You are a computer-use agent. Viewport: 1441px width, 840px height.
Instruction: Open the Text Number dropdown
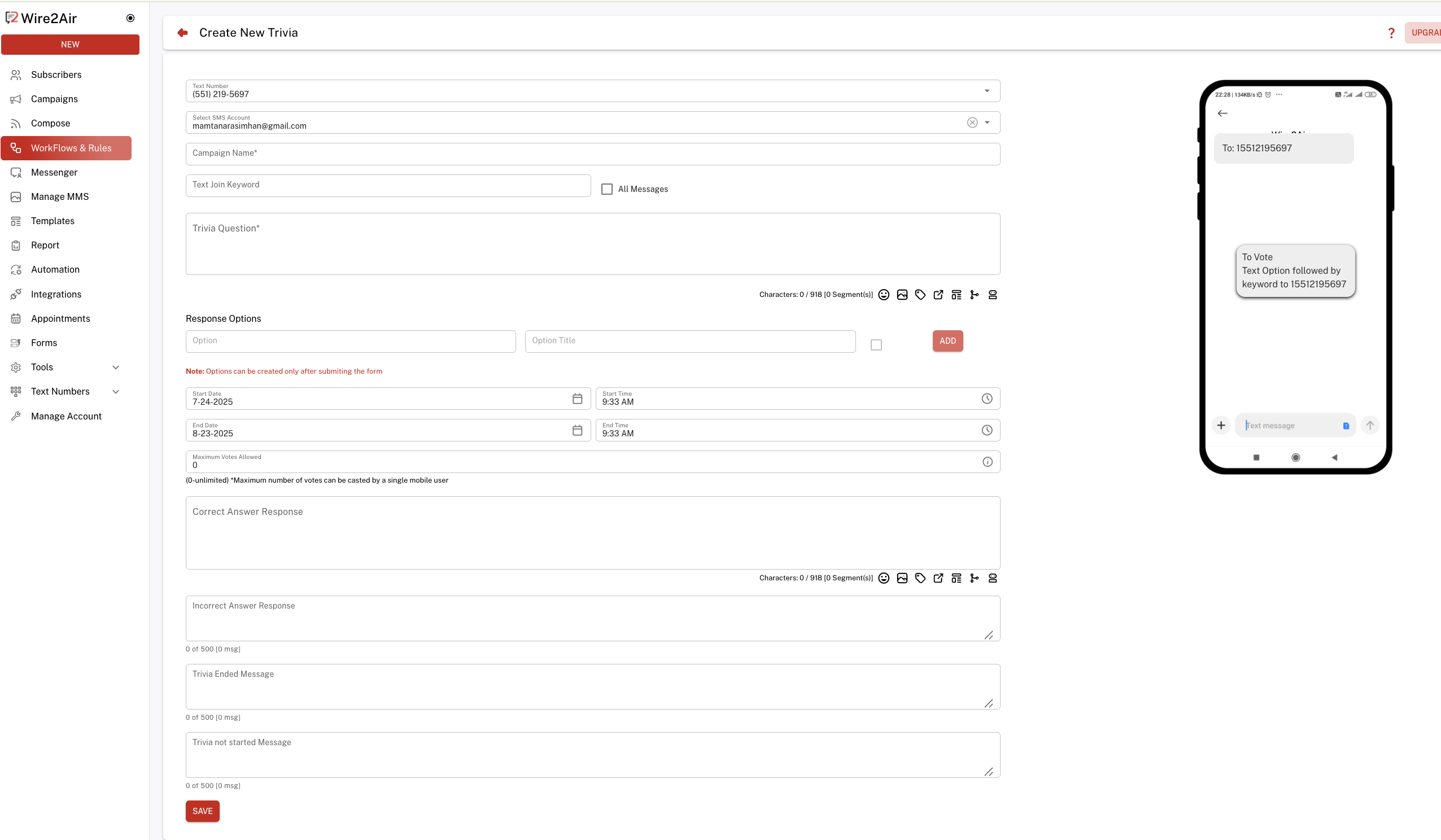[x=986, y=91]
